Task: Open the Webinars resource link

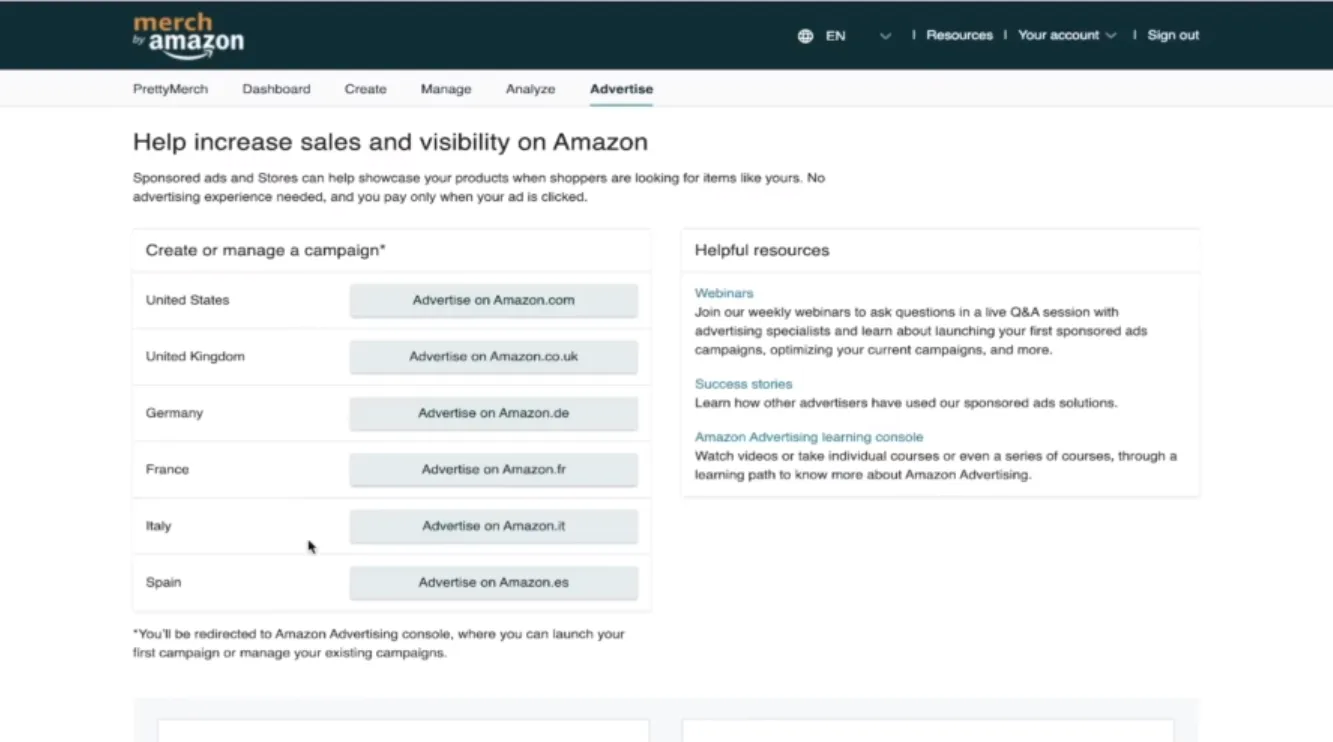Action: 724,293
